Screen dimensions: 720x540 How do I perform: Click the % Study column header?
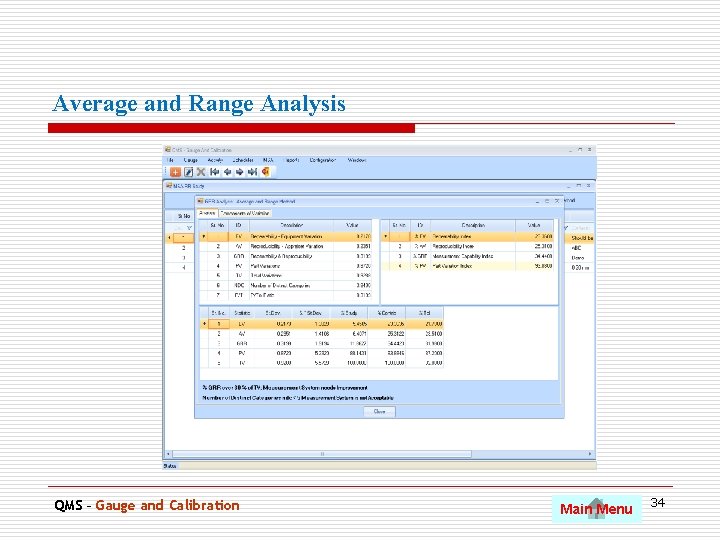(x=349, y=313)
